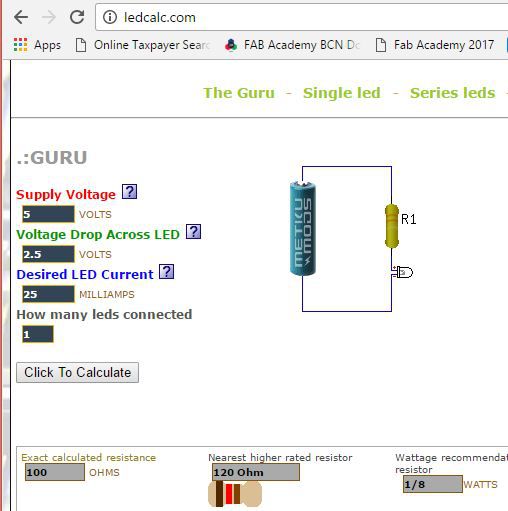The image size is (508, 511).
Task: Click the Voltage Drop Across LED label
Action: pyautogui.click(x=98, y=234)
